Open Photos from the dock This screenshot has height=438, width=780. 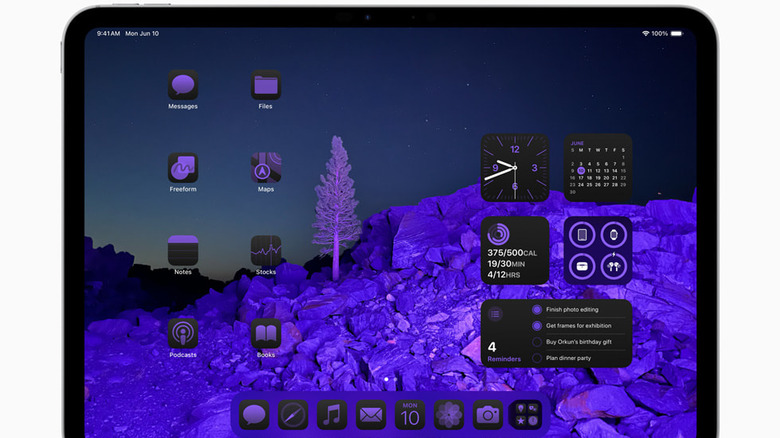[449, 414]
